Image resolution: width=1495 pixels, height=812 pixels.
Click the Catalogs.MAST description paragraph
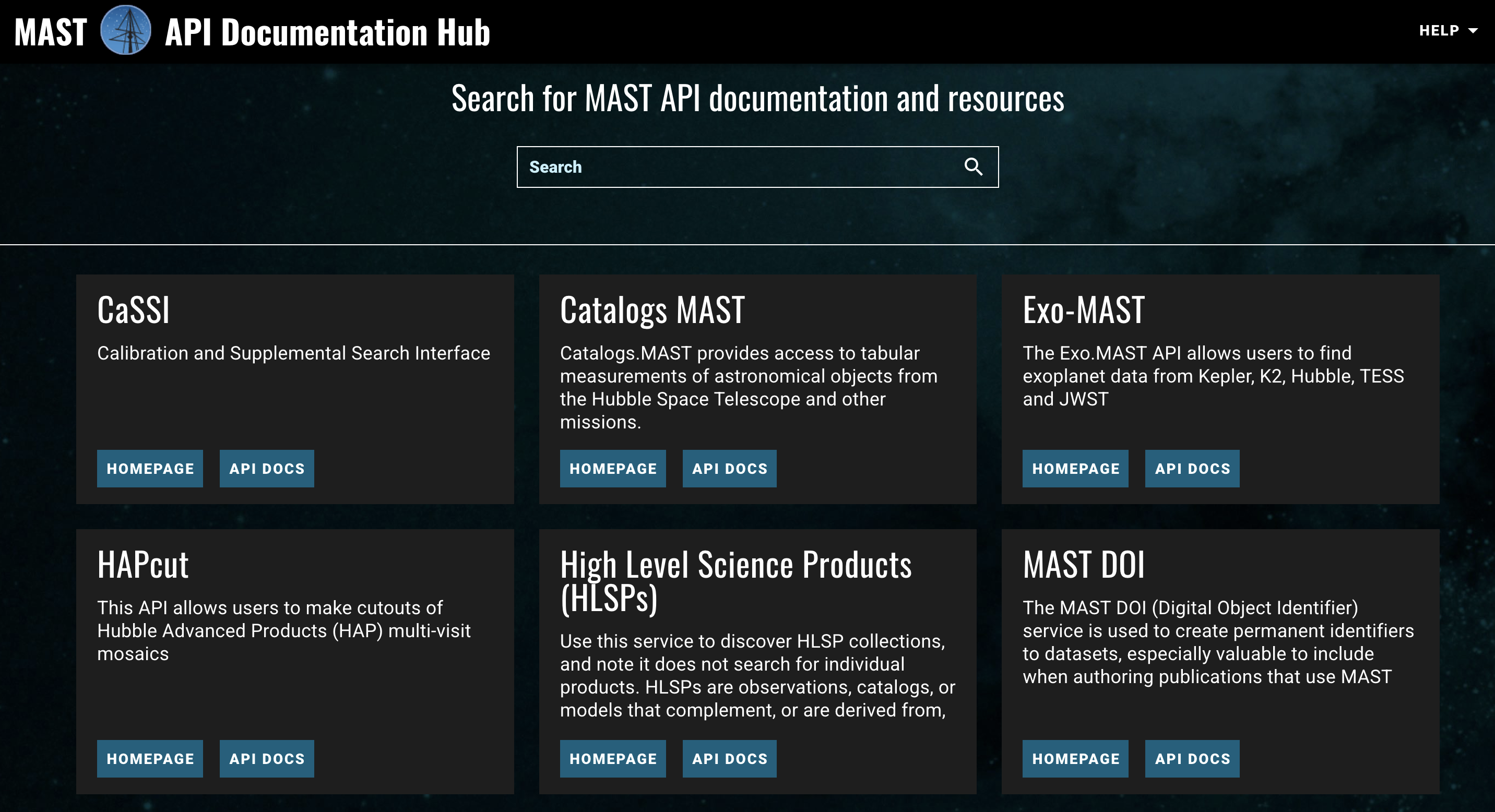(x=749, y=387)
